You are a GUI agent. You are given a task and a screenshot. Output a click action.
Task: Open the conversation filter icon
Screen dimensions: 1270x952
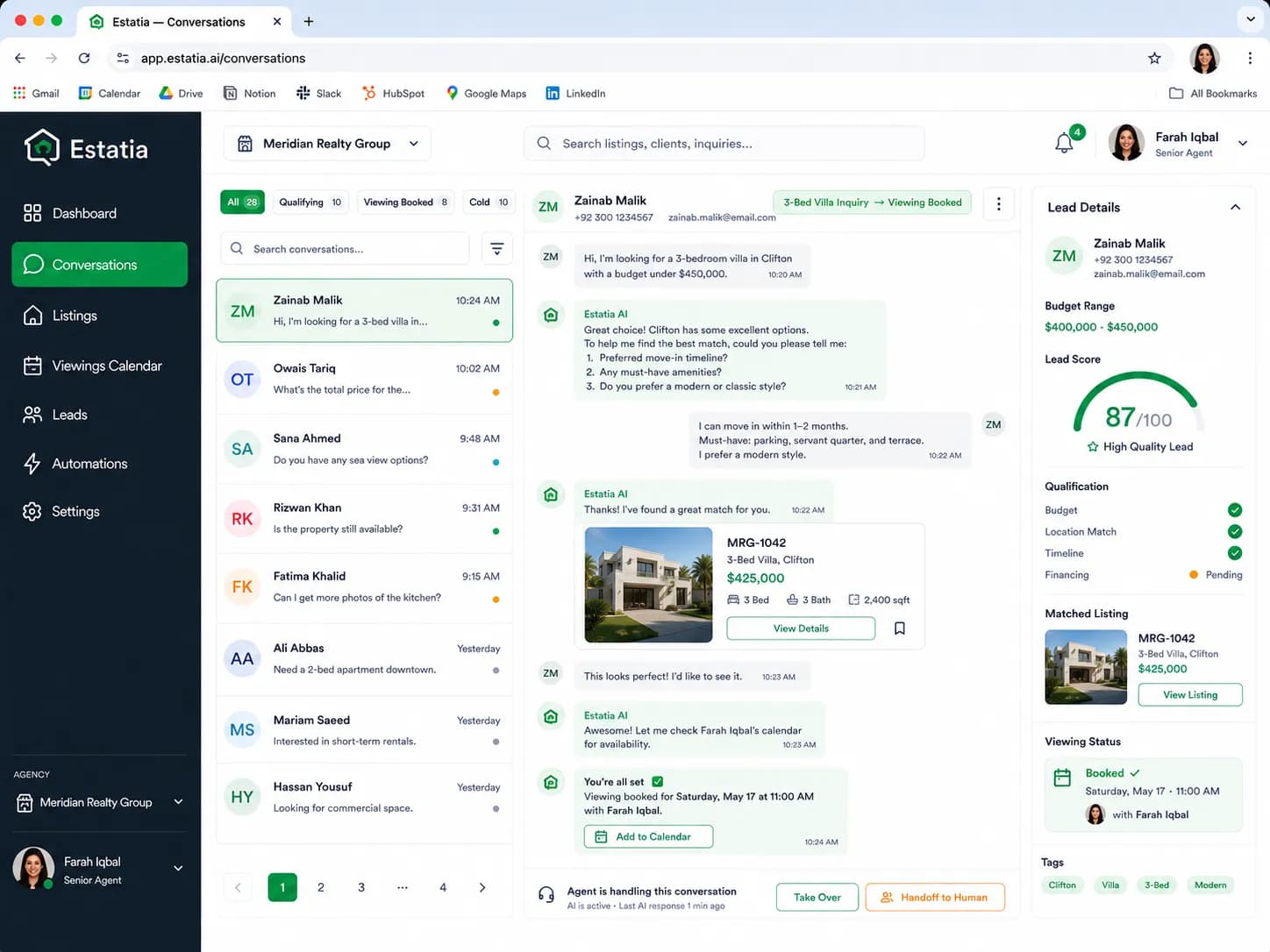pos(496,249)
